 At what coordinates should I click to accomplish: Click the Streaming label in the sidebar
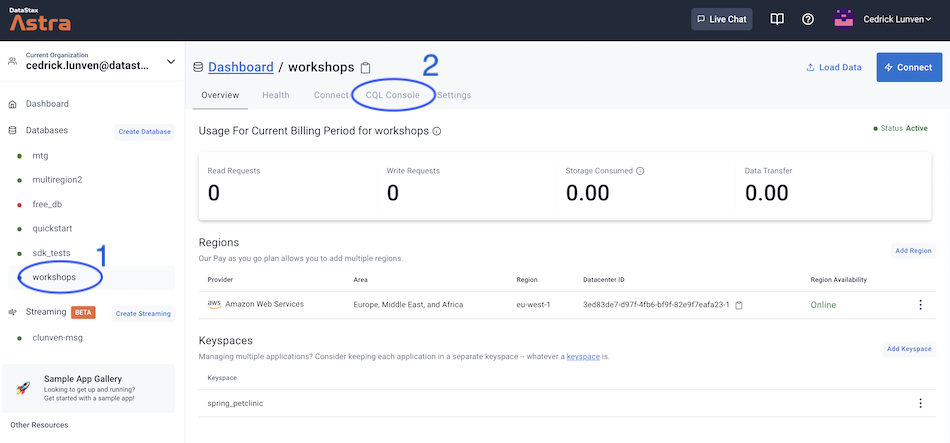point(46,312)
